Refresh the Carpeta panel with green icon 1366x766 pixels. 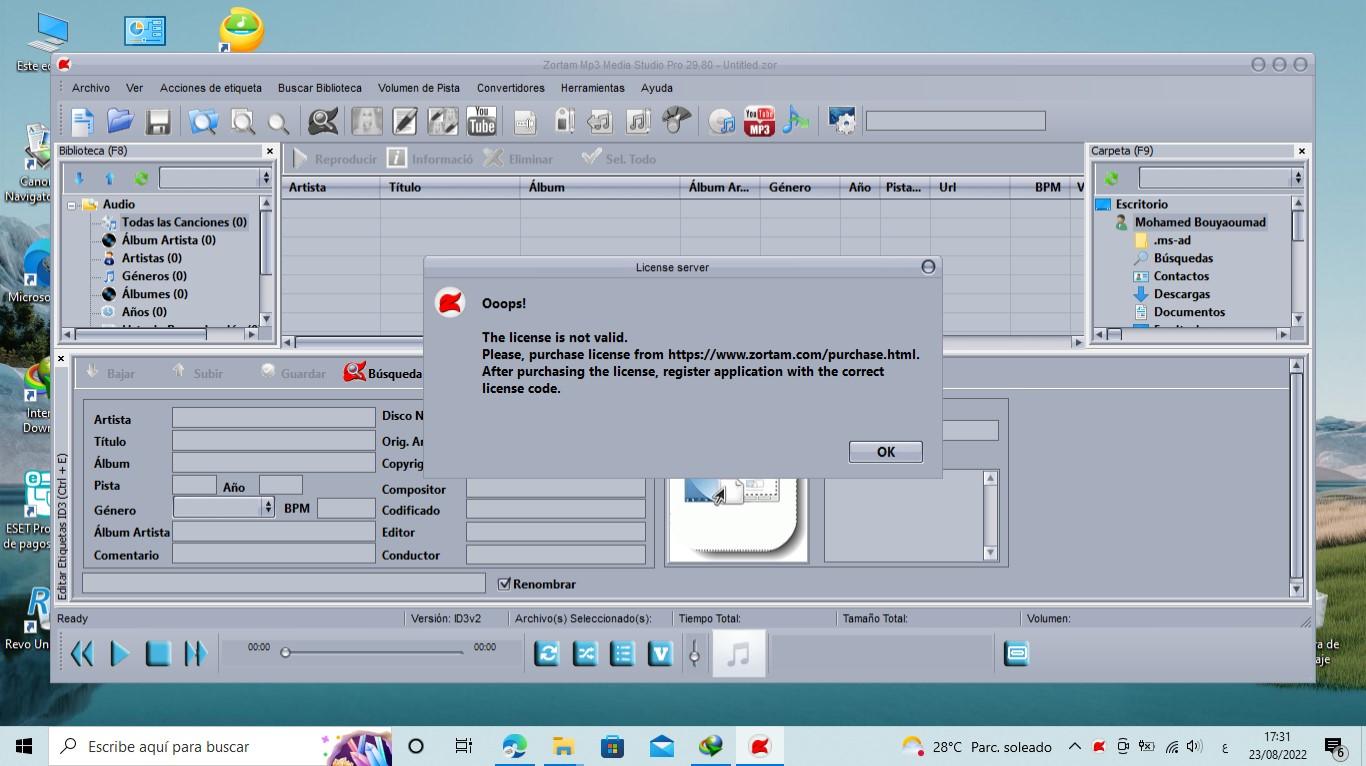(x=1111, y=178)
